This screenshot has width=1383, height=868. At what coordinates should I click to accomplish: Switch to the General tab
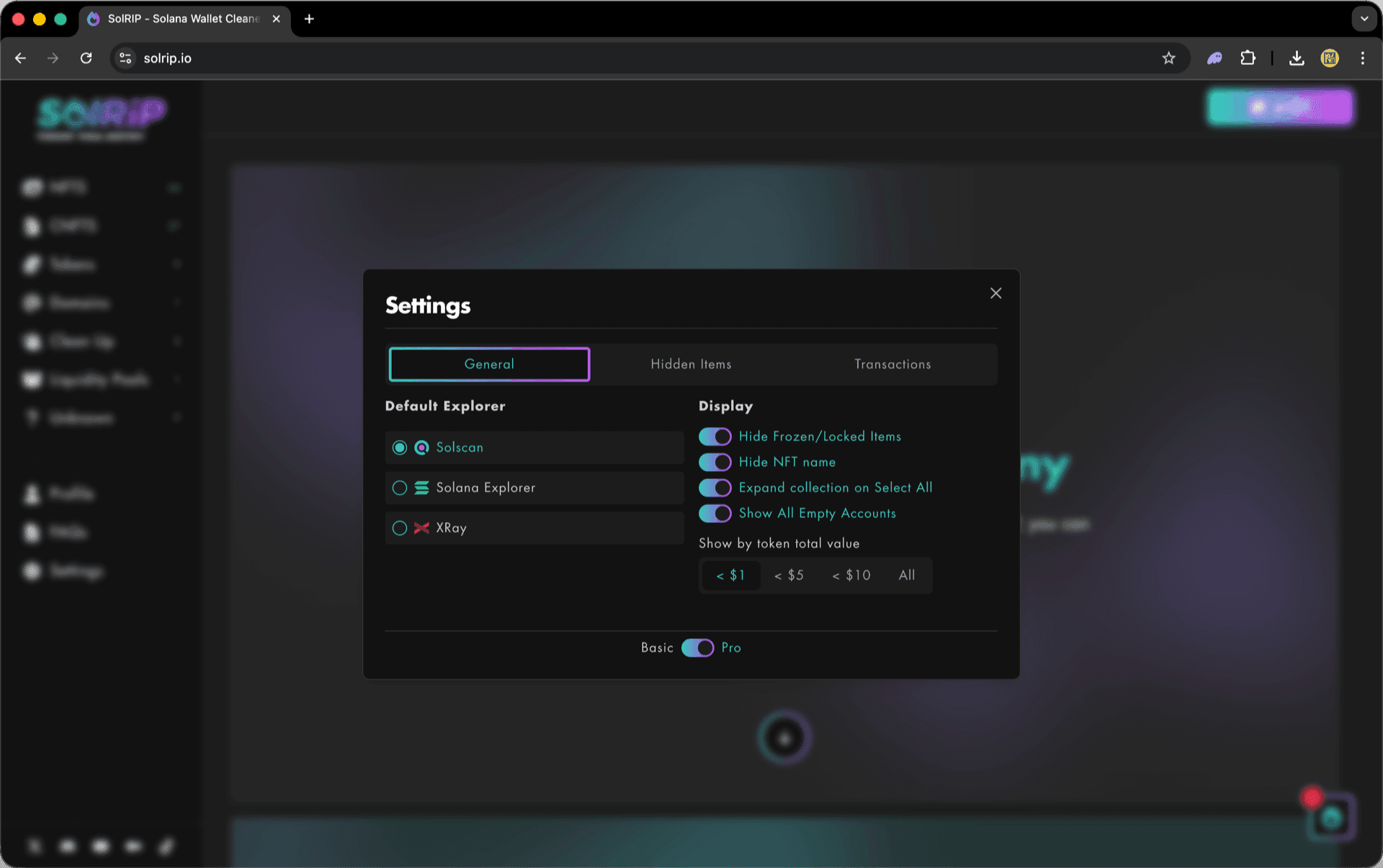click(x=489, y=364)
